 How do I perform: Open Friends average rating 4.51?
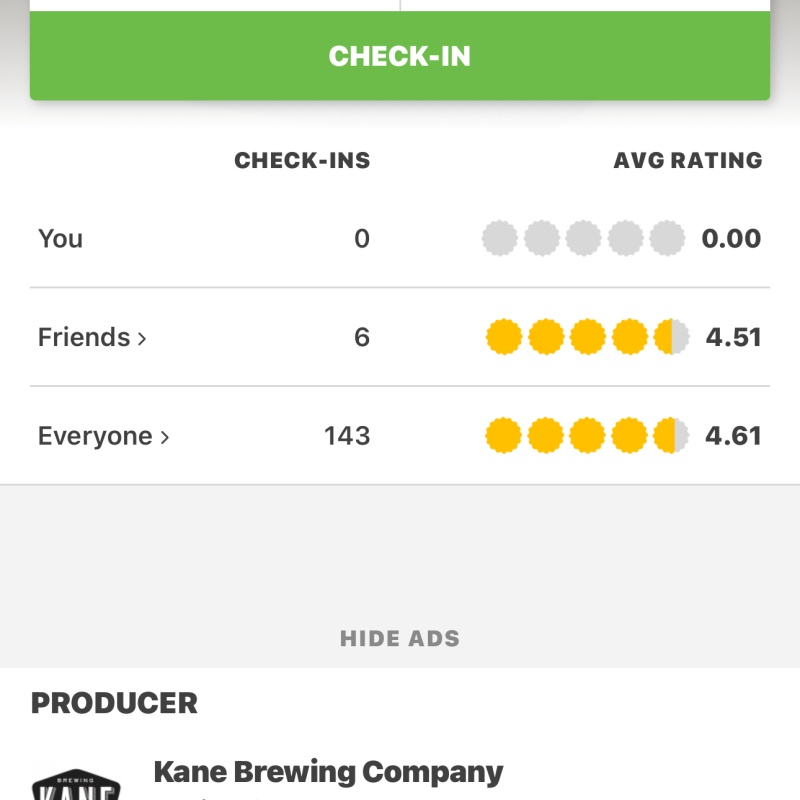733,337
